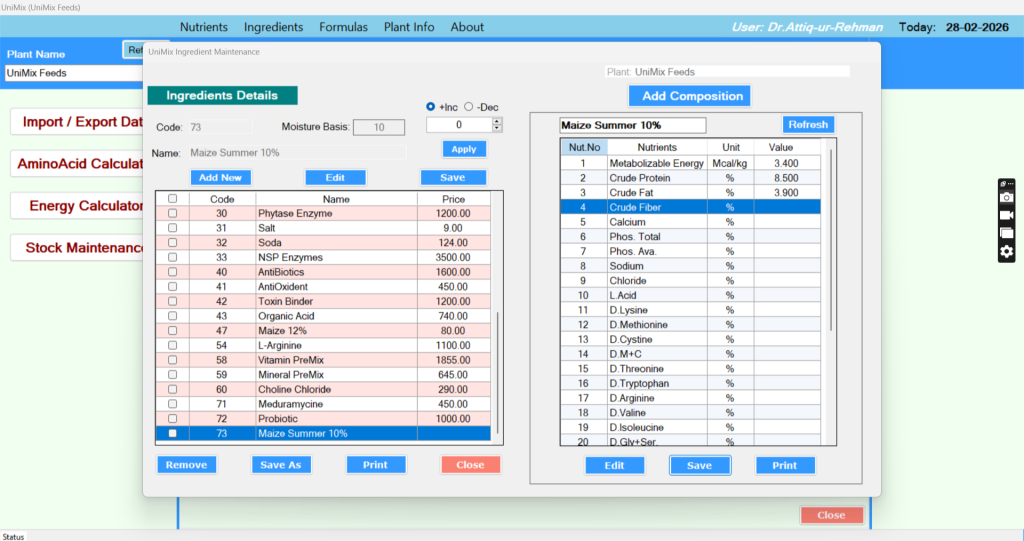Select the +Inc radio button
1024x541 pixels.
coord(431,106)
